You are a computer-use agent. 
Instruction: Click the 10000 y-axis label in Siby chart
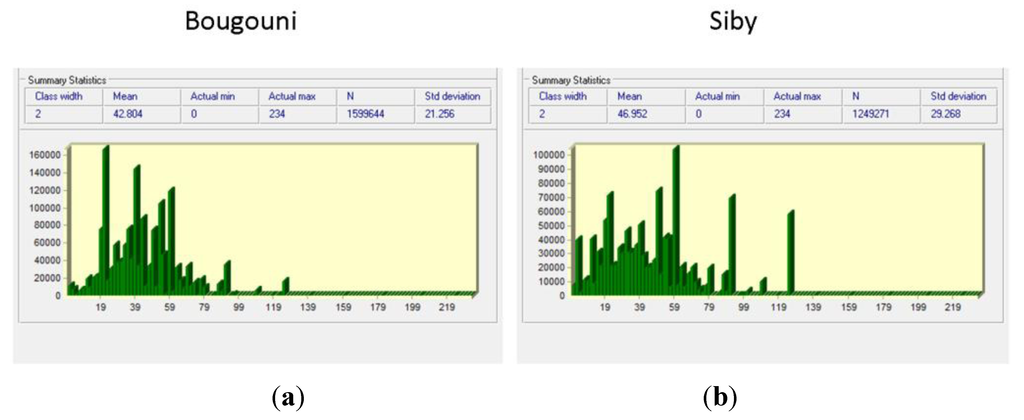[552, 282]
